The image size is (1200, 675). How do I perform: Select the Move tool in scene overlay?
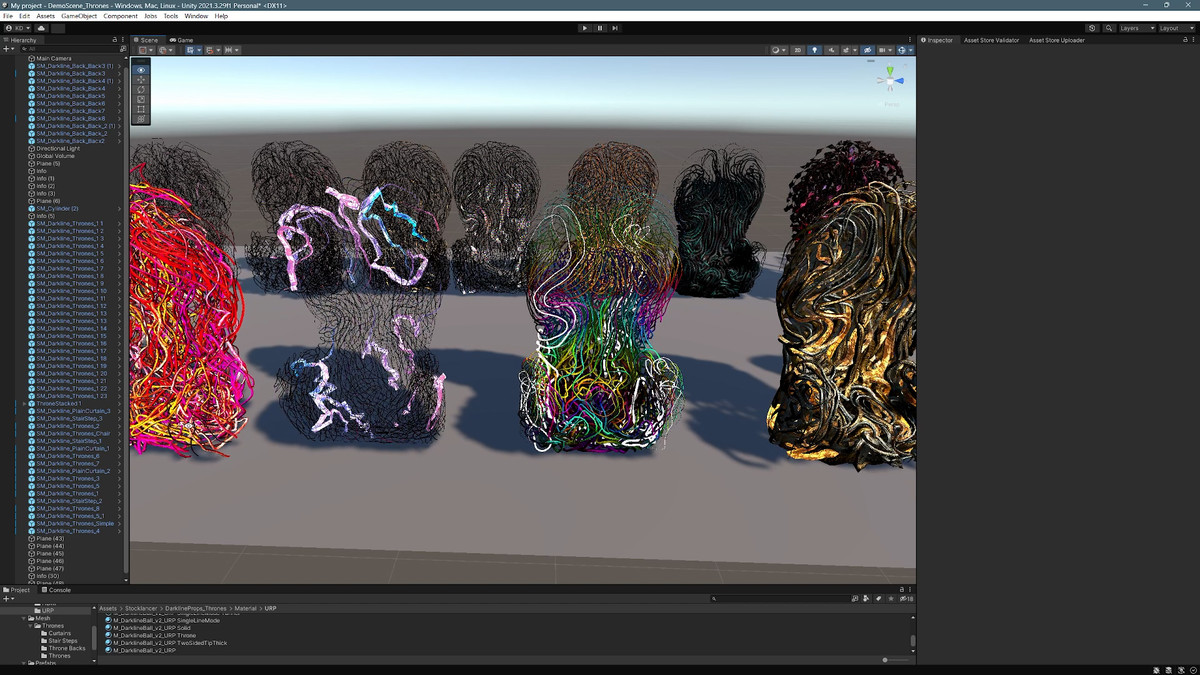(x=141, y=80)
